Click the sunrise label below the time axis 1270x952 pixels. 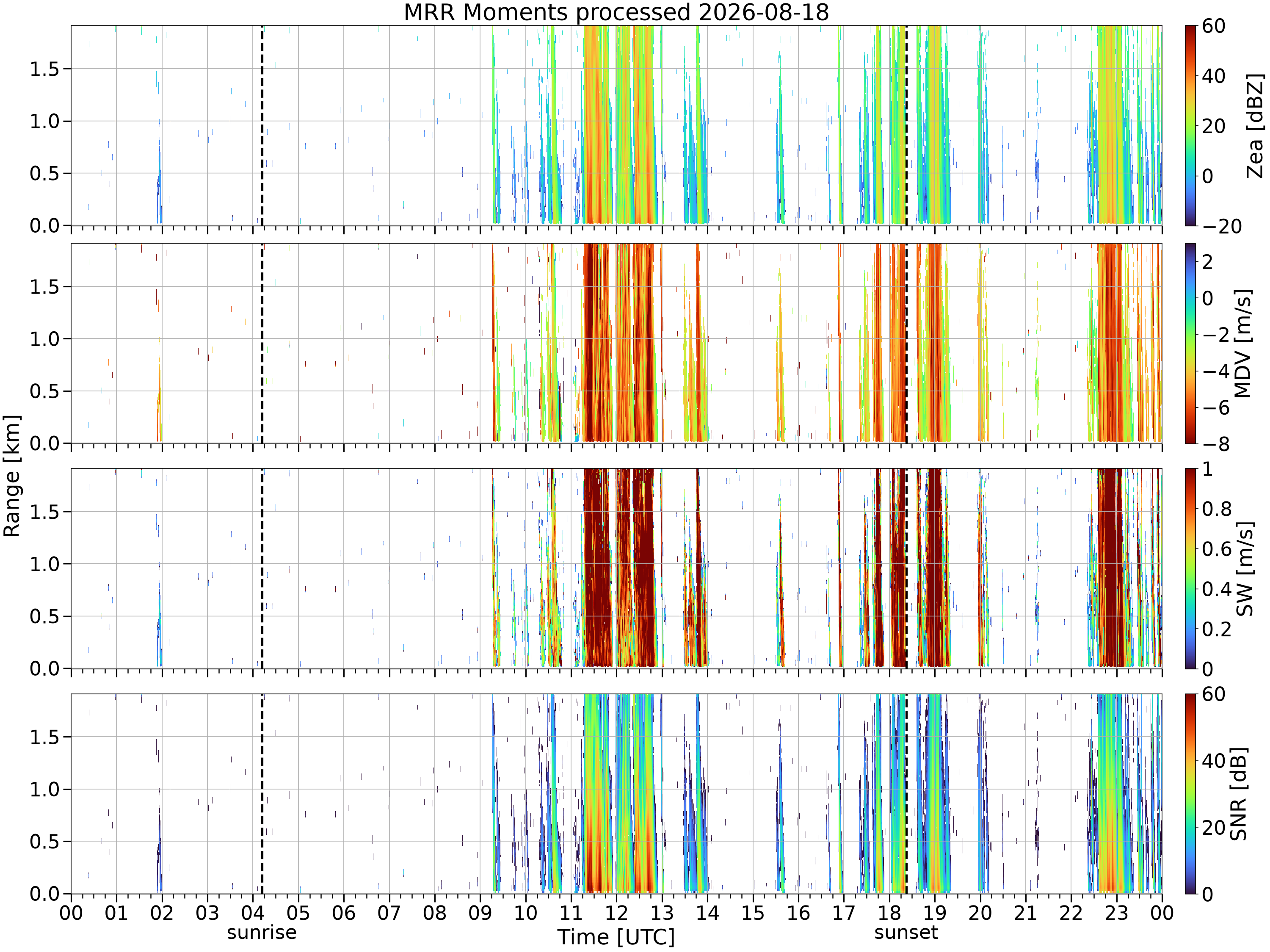[262, 933]
